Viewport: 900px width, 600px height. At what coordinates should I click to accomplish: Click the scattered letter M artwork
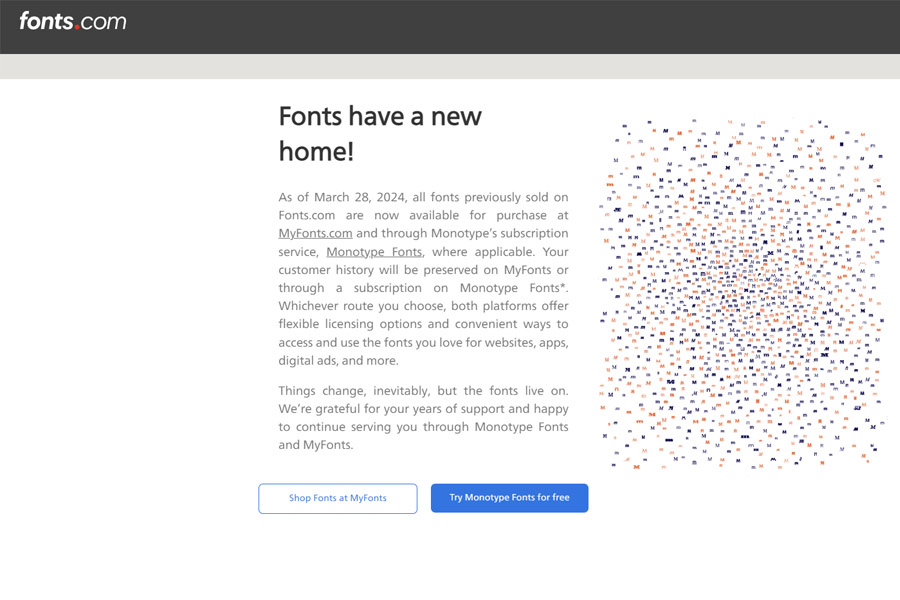click(x=742, y=294)
